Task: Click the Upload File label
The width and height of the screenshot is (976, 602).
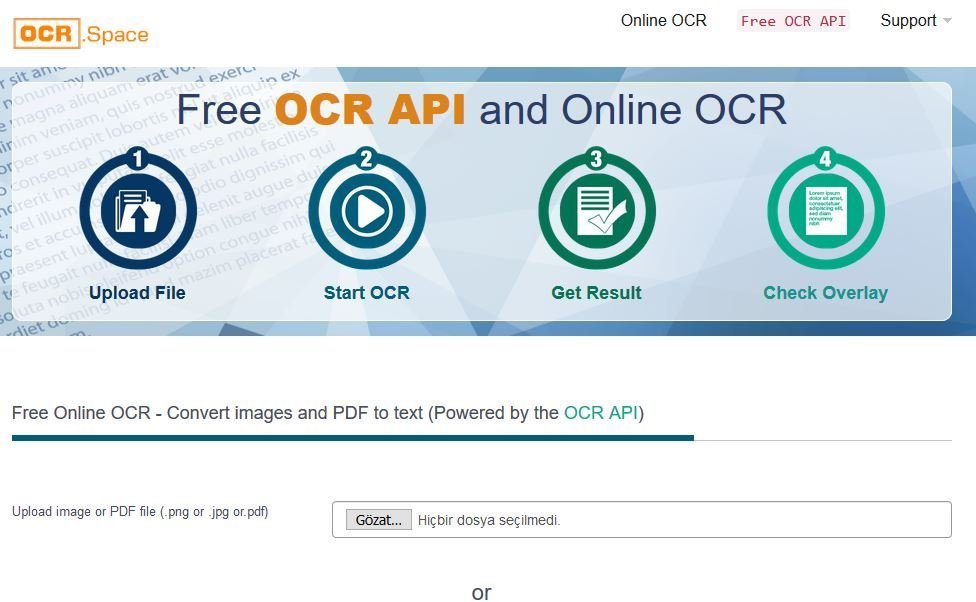Action: (137, 293)
